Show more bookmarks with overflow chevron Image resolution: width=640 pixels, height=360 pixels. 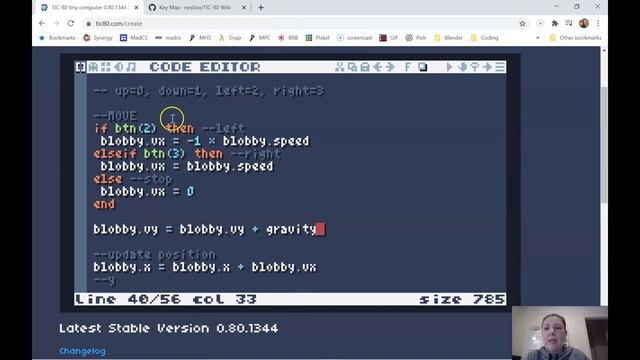[538, 38]
